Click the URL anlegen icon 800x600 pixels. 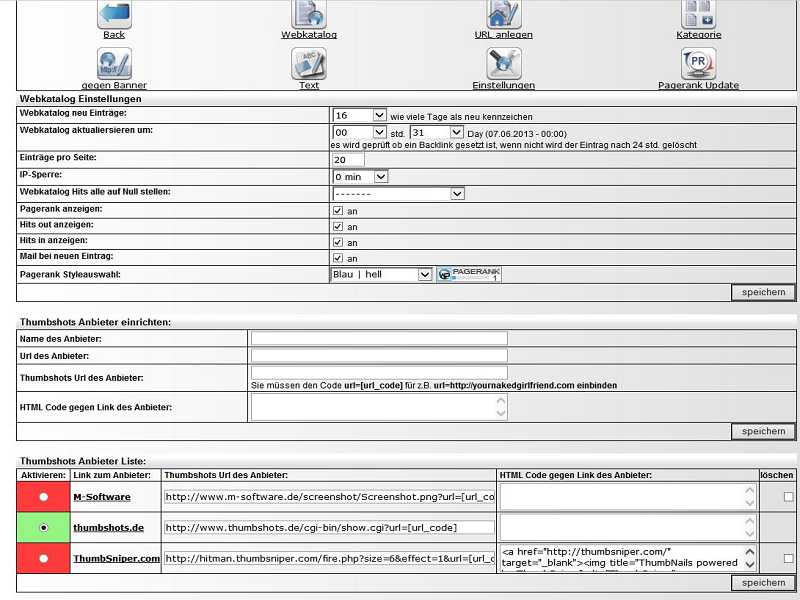(503, 14)
